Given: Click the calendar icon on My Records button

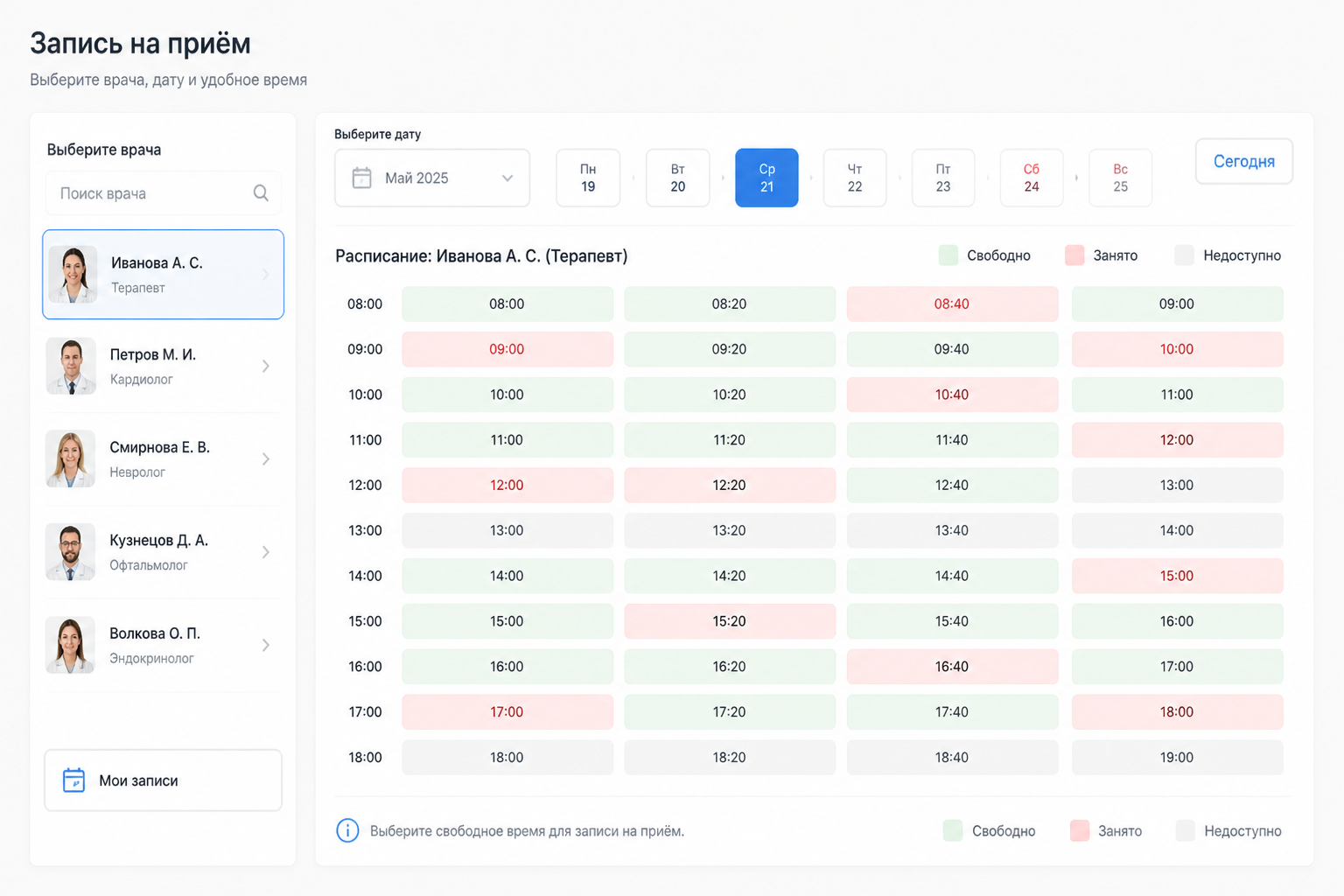Looking at the screenshot, I should click(x=74, y=780).
